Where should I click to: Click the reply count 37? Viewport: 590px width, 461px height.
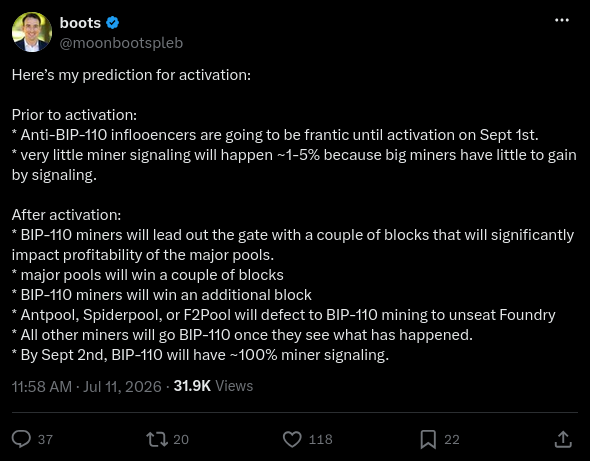46,440
